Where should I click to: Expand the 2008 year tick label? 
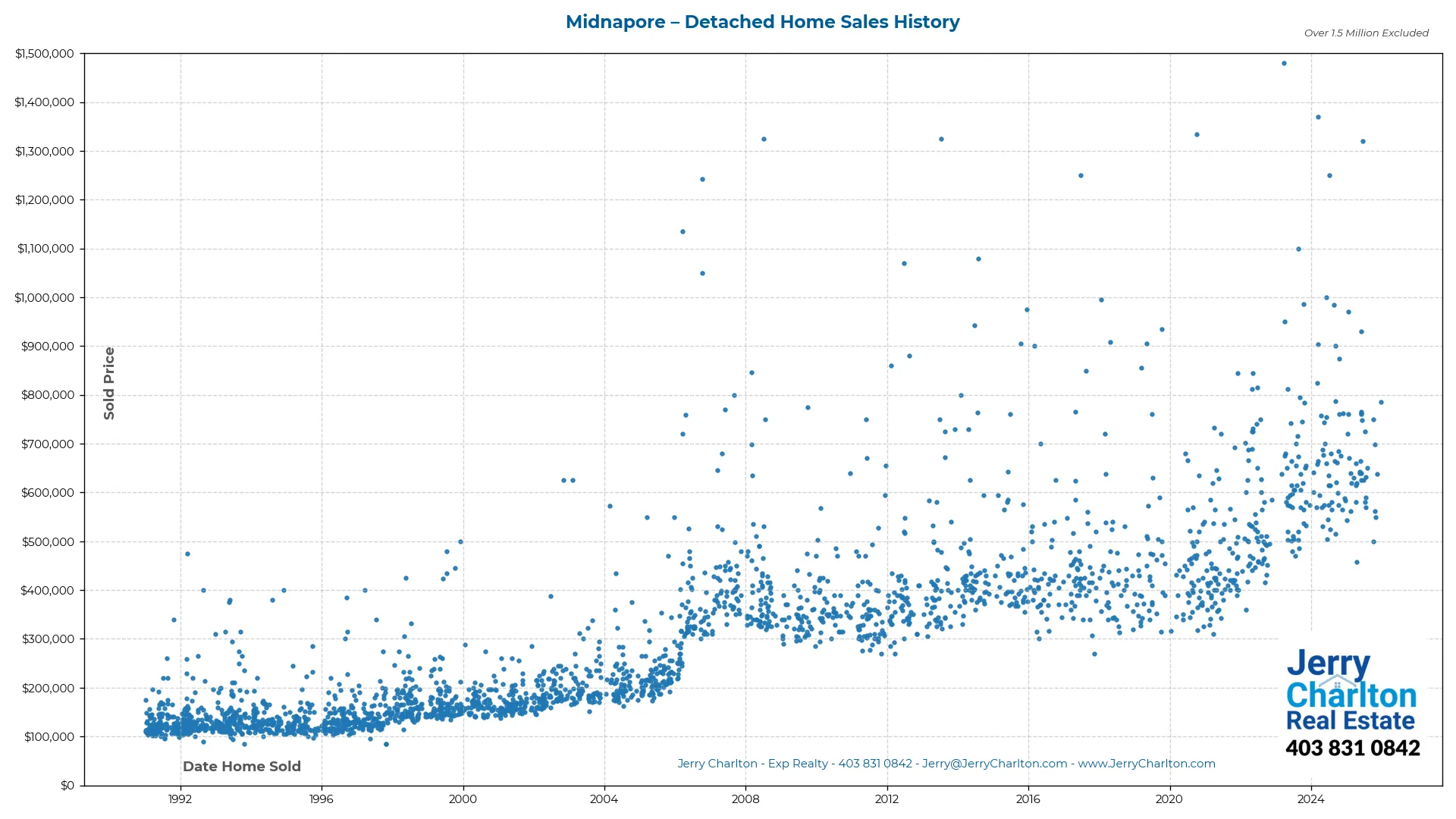pyautogui.click(x=746, y=799)
